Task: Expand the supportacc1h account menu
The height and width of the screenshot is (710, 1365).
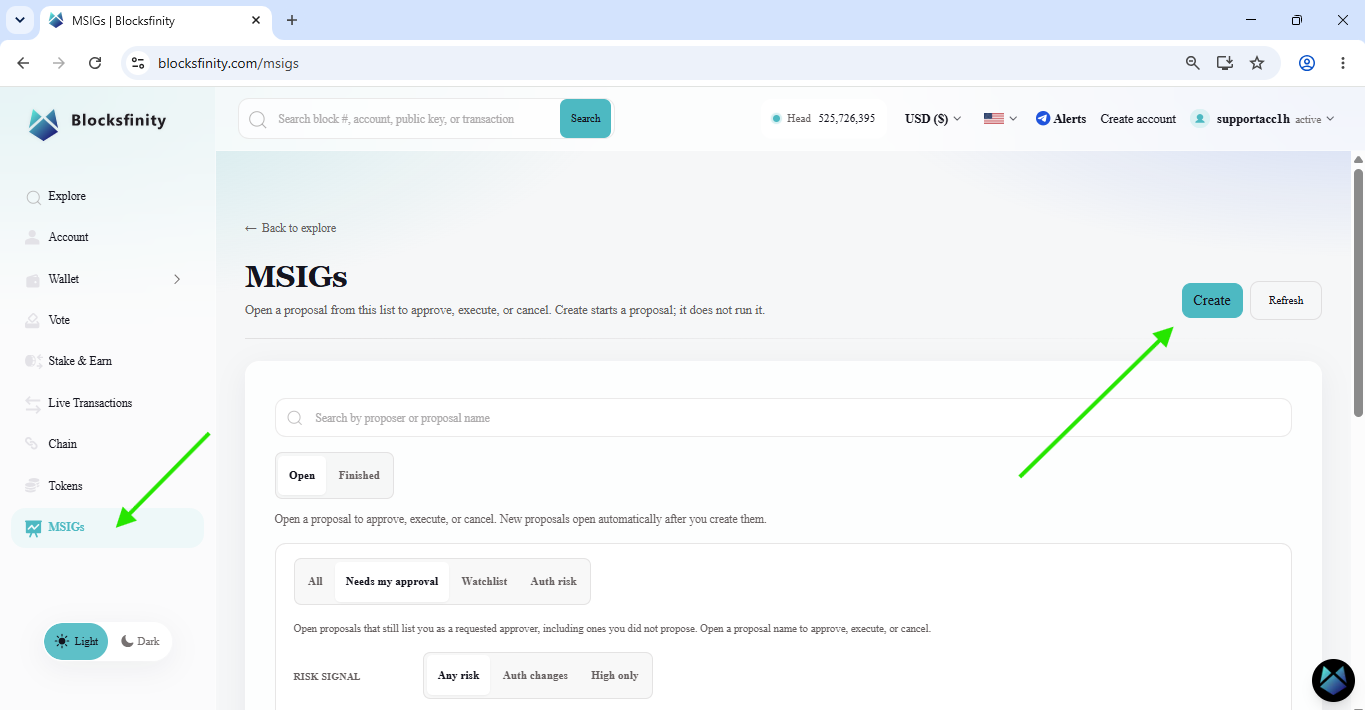Action: [x=1330, y=119]
